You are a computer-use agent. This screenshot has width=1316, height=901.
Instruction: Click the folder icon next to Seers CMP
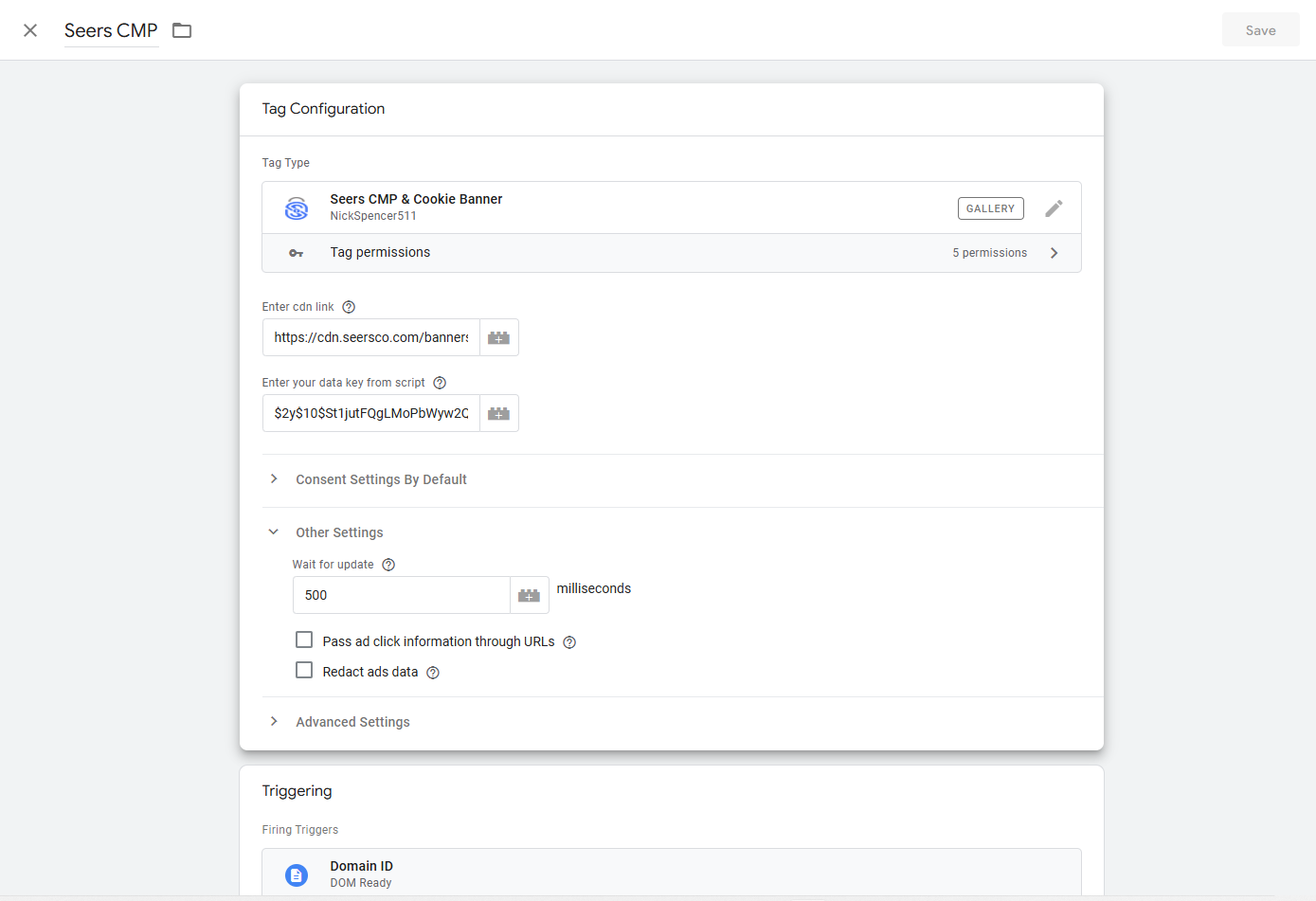point(182,30)
